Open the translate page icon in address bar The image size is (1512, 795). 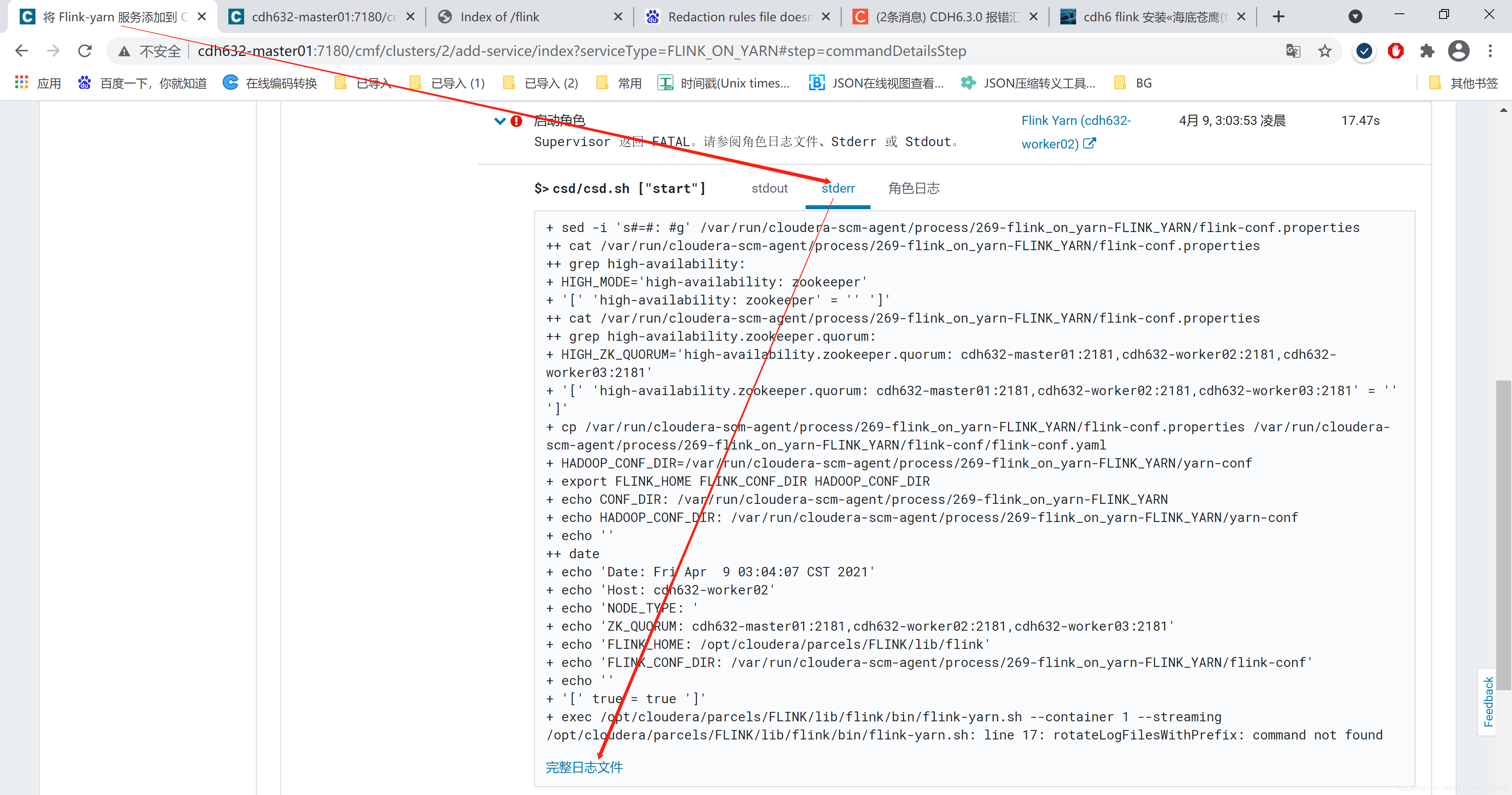click(1293, 51)
